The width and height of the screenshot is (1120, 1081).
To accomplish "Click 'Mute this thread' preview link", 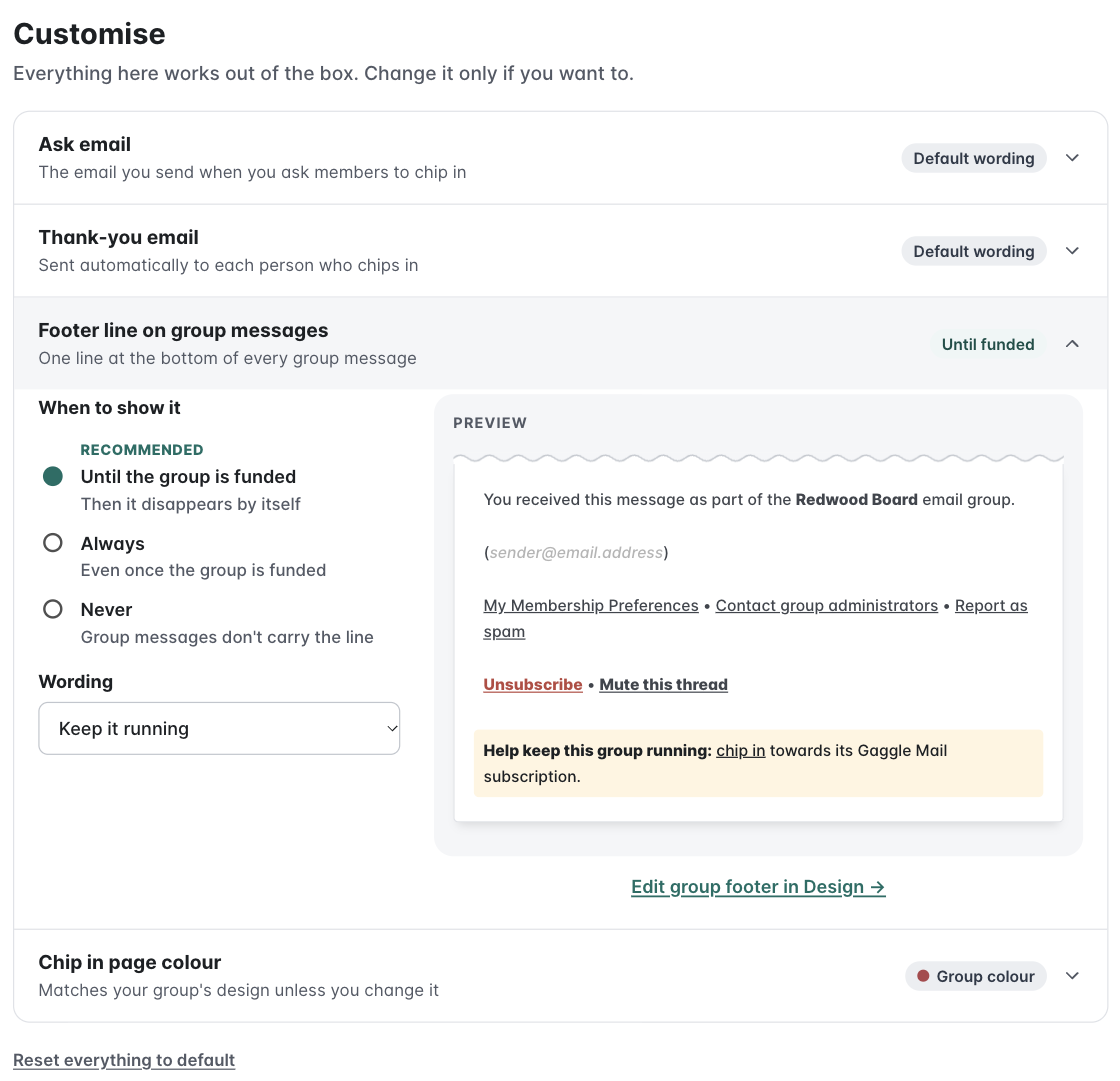I will 664,684.
